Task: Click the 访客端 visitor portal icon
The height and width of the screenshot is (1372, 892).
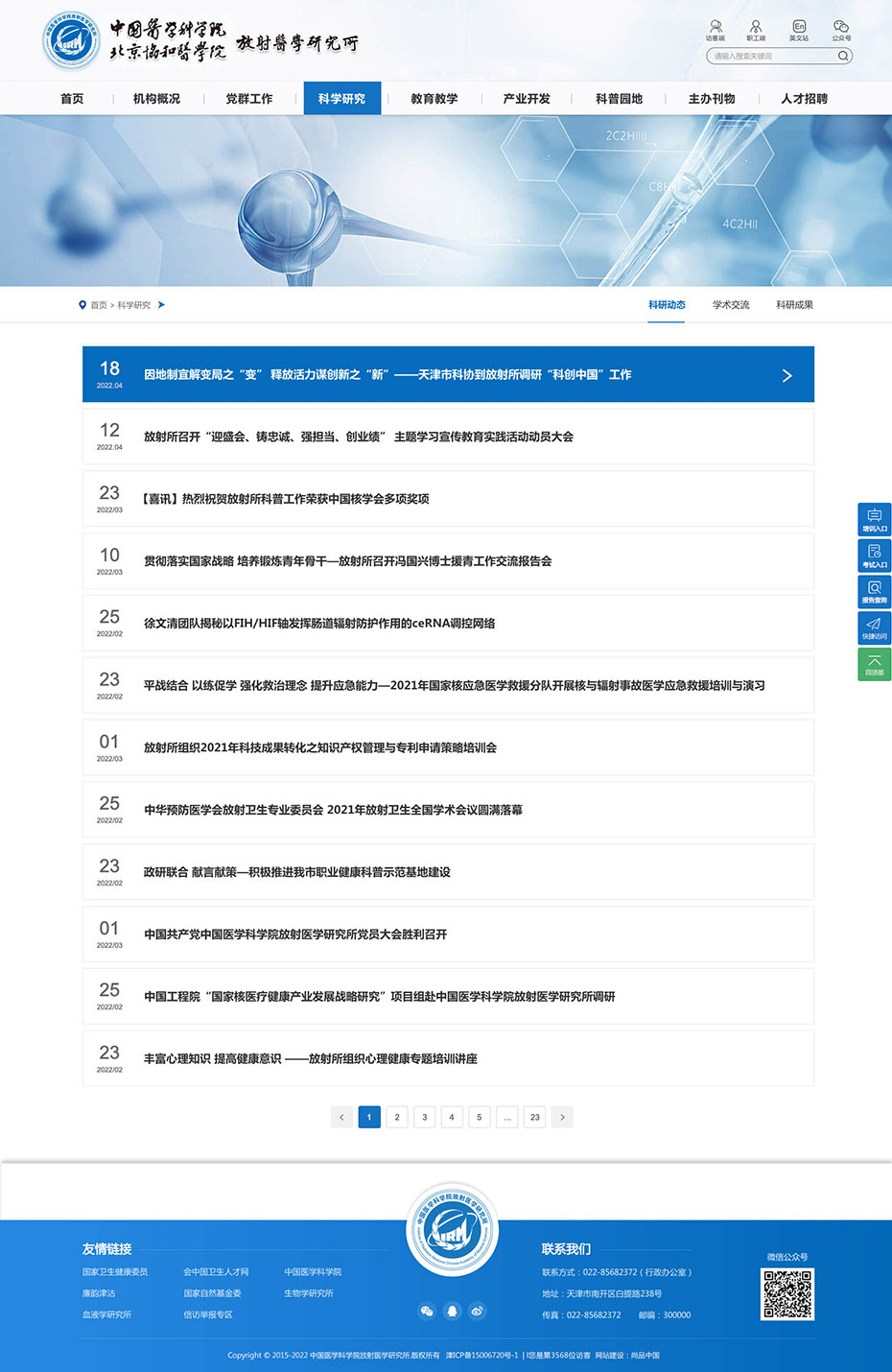Action: [x=716, y=29]
